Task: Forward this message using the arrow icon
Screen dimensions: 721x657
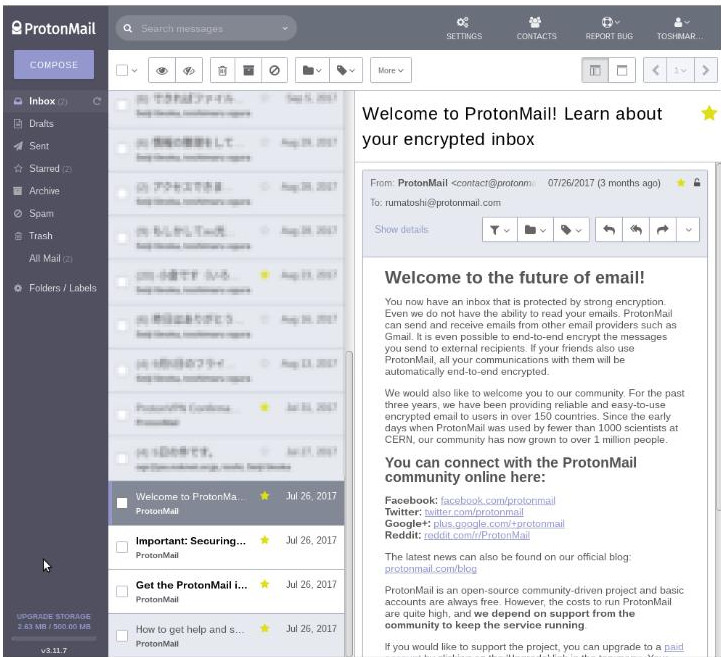Action: [x=663, y=229]
